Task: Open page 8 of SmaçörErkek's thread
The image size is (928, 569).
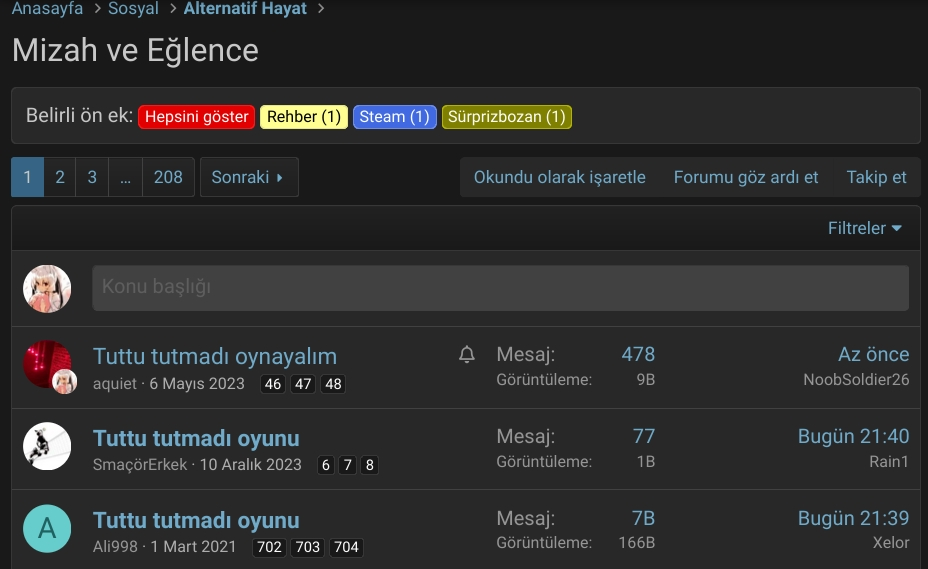Action: tap(370, 465)
